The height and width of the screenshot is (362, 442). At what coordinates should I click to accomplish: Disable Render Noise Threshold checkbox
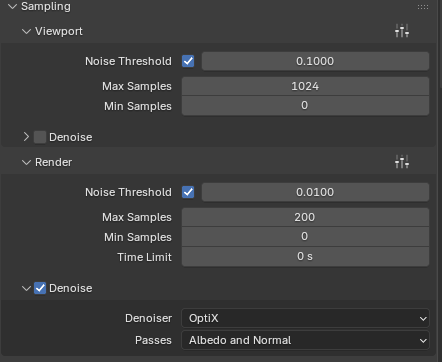[x=188, y=192]
